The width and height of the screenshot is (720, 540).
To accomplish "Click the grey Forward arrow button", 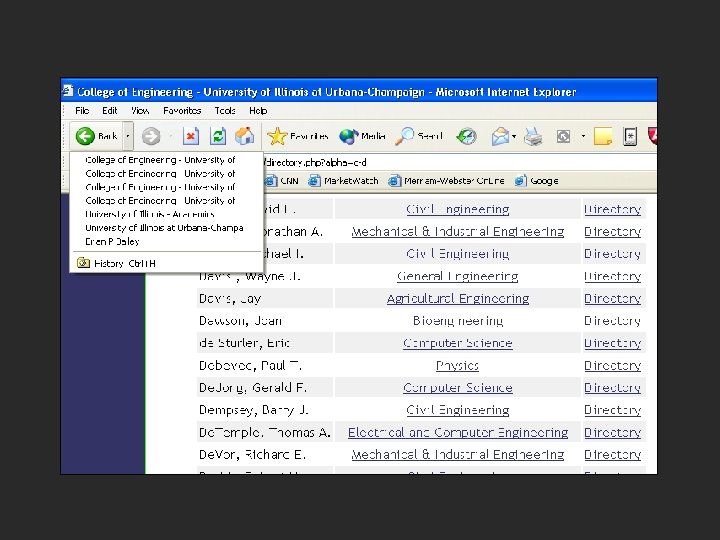I will (151, 136).
